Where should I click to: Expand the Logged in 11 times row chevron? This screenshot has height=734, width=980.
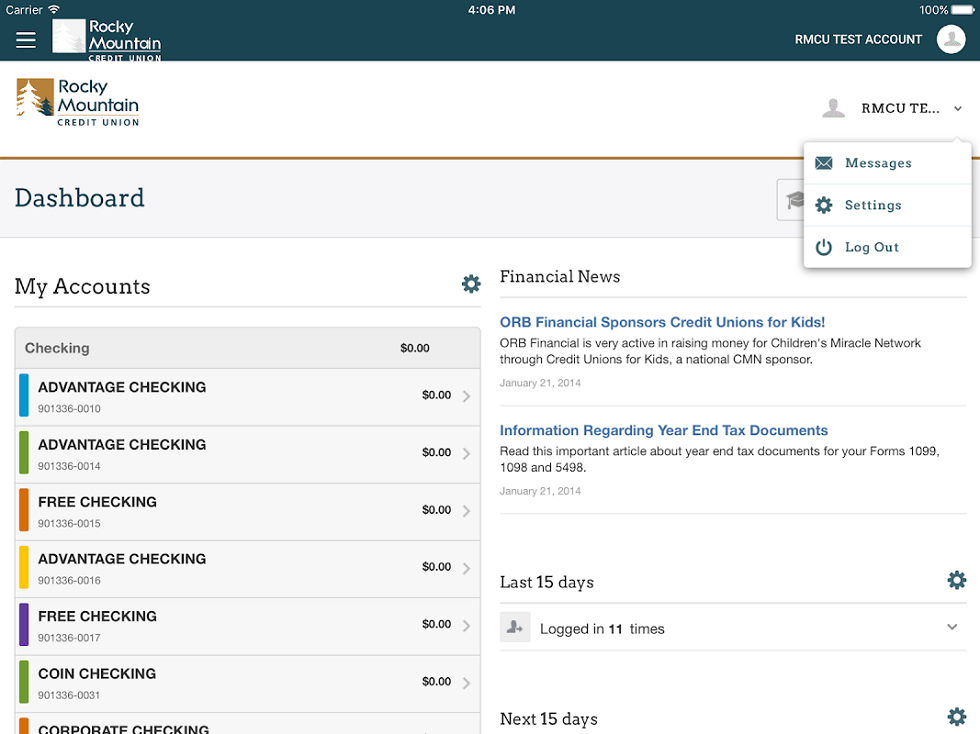(952, 626)
